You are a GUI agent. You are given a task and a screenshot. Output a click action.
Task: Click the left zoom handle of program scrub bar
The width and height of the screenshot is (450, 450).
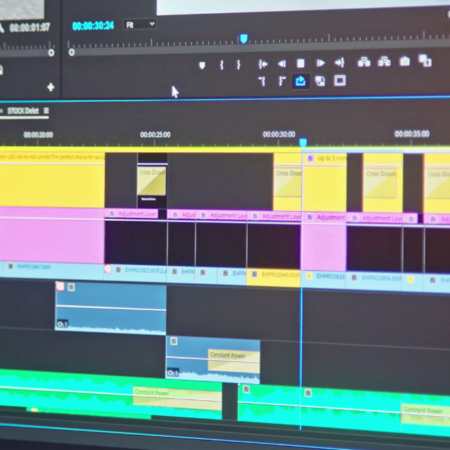pyautogui.click(x=72, y=52)
